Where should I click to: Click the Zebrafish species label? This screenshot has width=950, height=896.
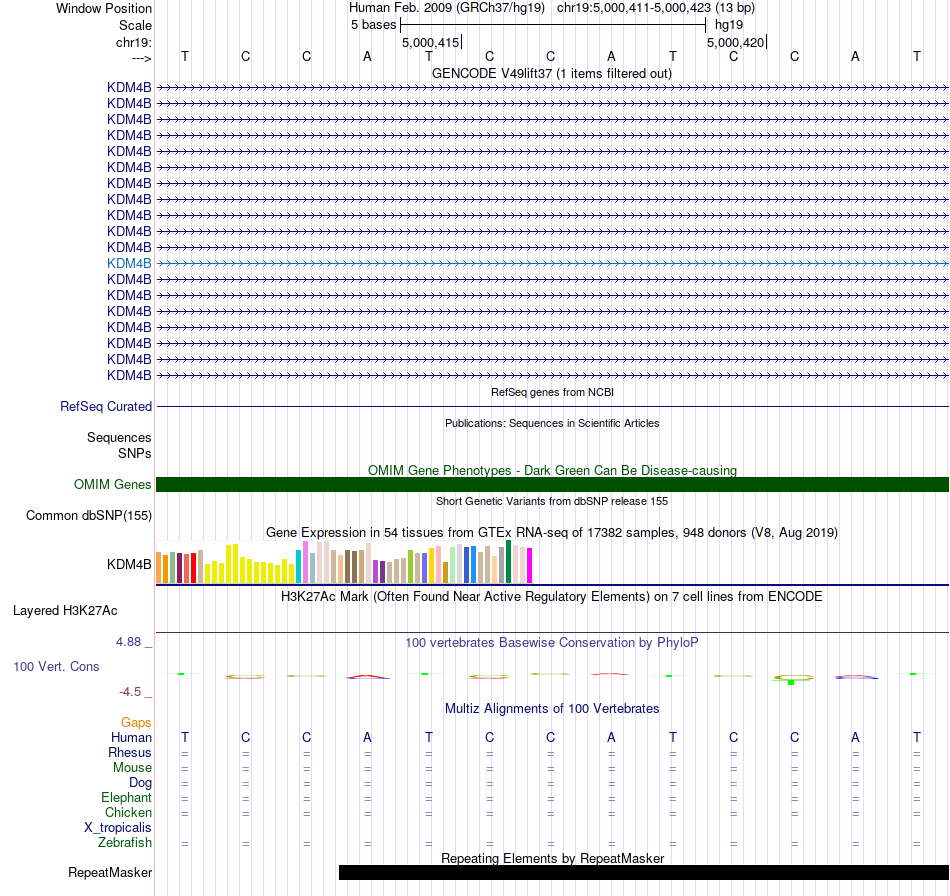click(125, 843)
